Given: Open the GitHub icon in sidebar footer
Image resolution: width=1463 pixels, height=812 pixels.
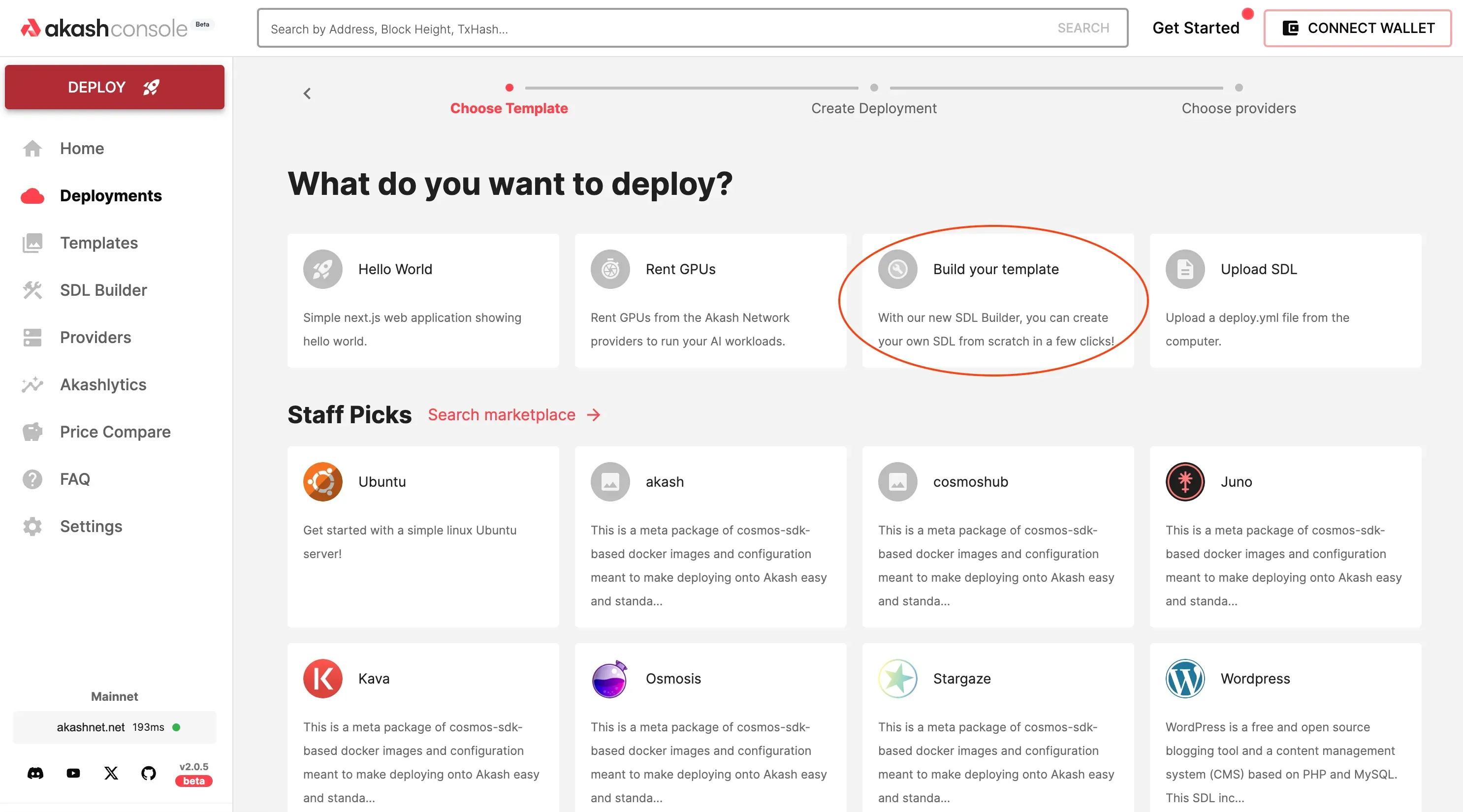Looking at the screenshot, I should coord(149,773).
